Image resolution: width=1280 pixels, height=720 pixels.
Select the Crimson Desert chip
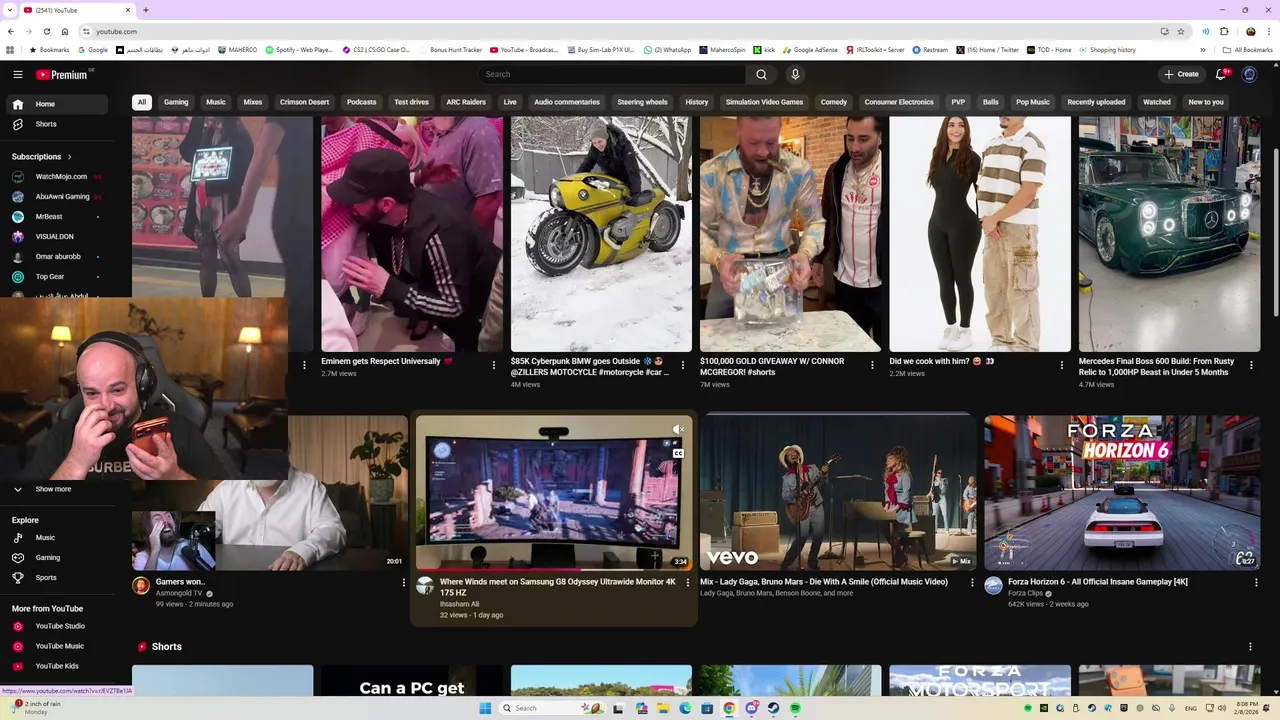point(304,102)
